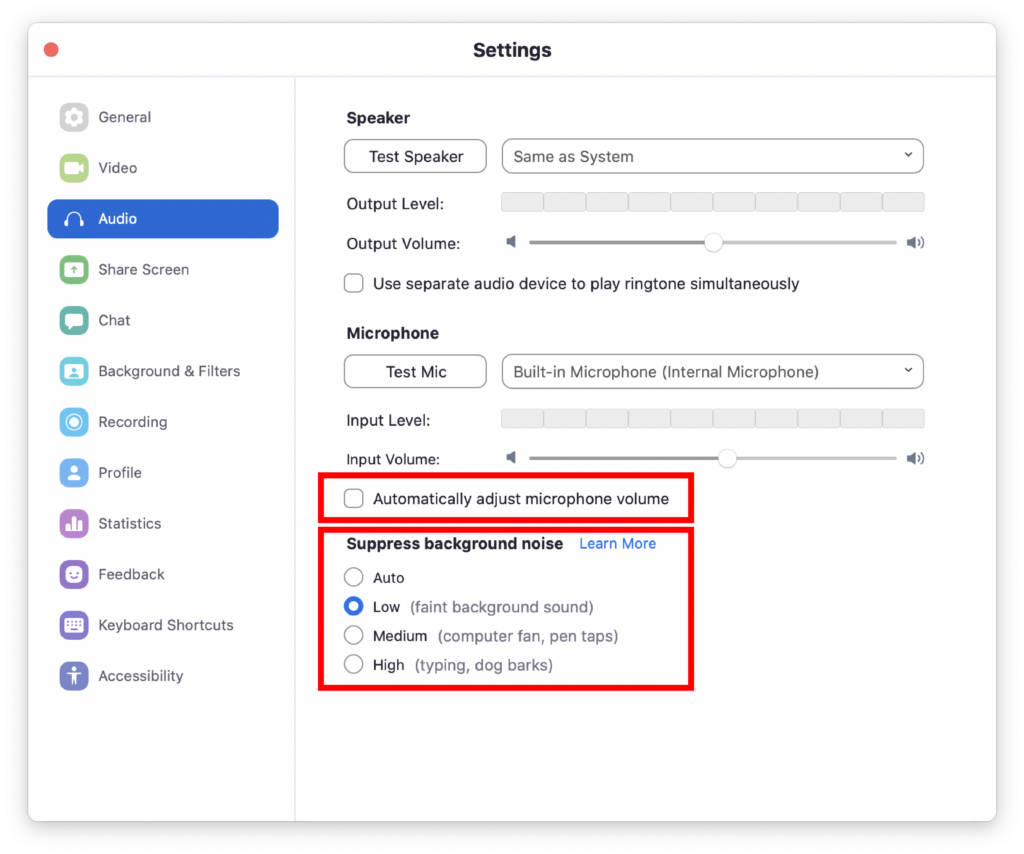Viewport: 1024px width, 854px height.
Task: Select the Statistics label in sidebar
Action: [x=129, y=524]
